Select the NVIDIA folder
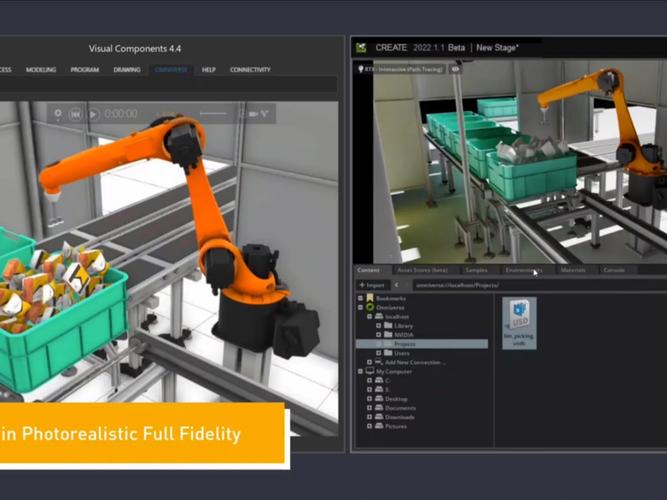The image size is (667, 500). (x=398, y=335)
